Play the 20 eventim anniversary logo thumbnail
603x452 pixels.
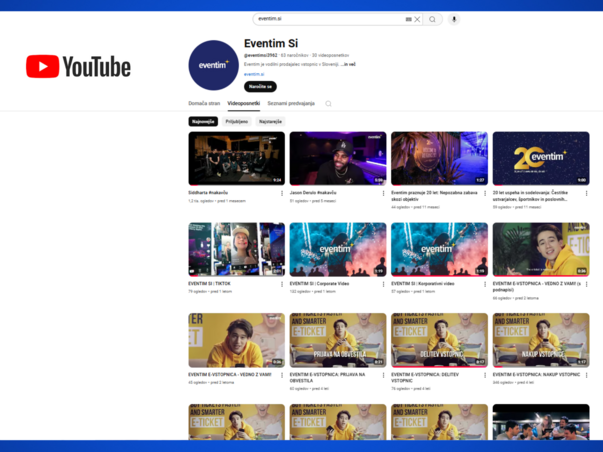(541, 158)
